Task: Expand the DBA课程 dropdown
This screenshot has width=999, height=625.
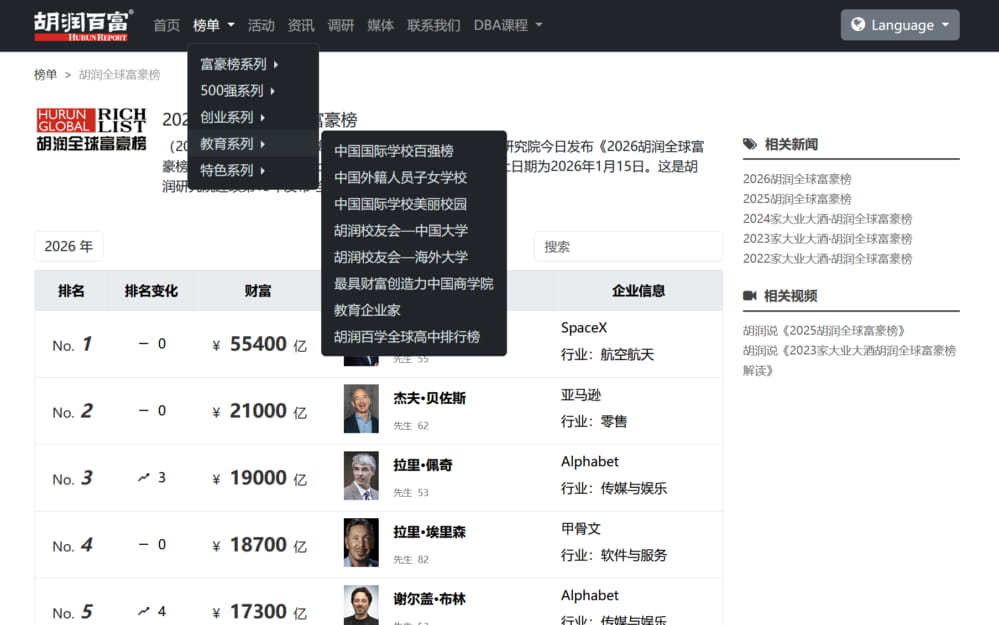Action: [508, 25]
